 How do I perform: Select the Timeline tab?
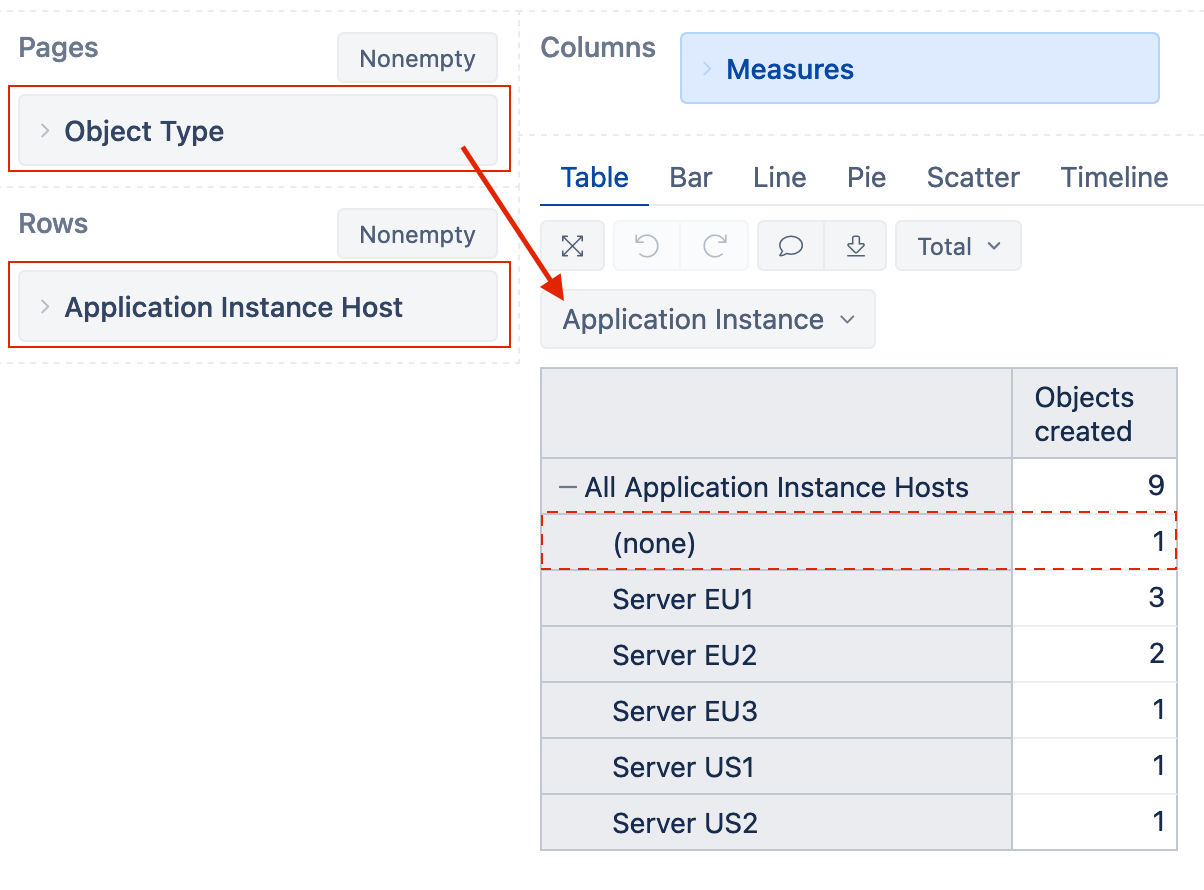click(1114, 178)
